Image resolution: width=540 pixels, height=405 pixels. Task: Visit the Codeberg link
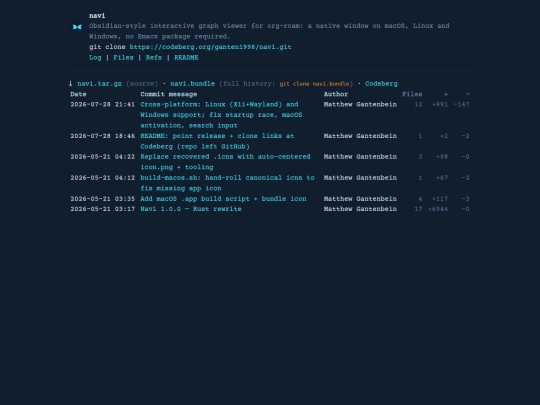[x=381, y=84]
